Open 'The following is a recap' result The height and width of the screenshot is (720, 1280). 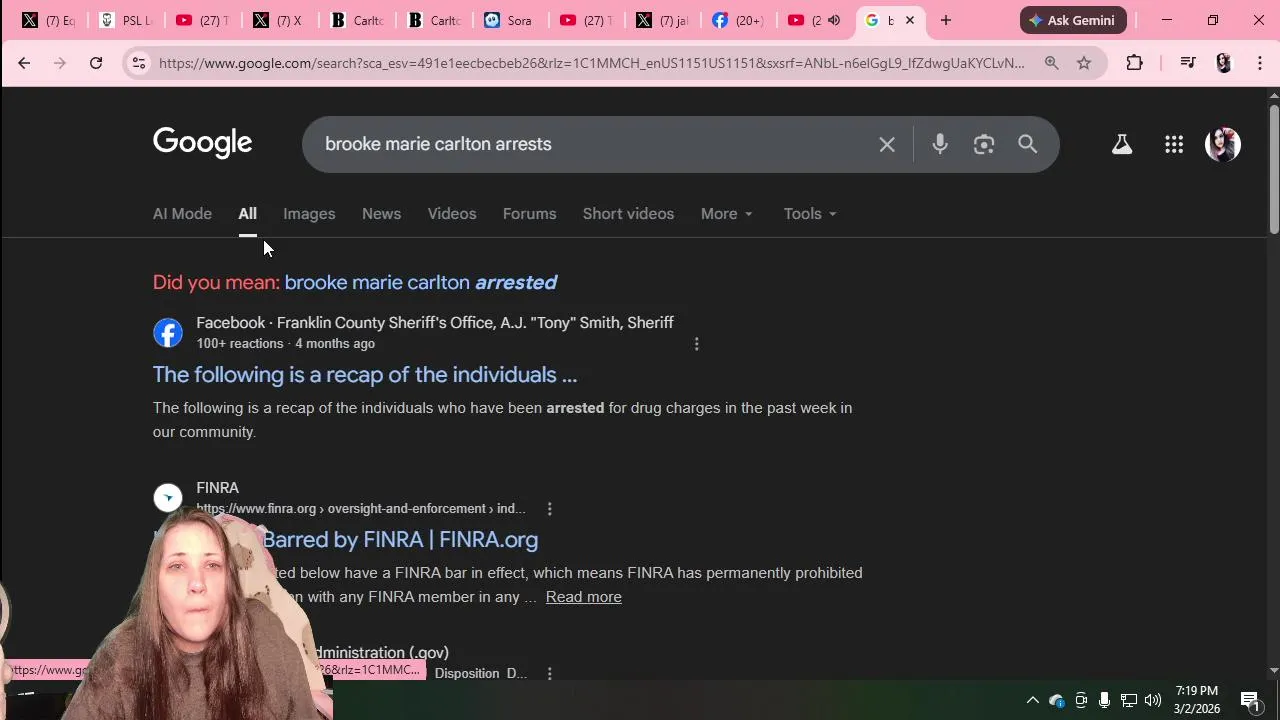point(365,375)
